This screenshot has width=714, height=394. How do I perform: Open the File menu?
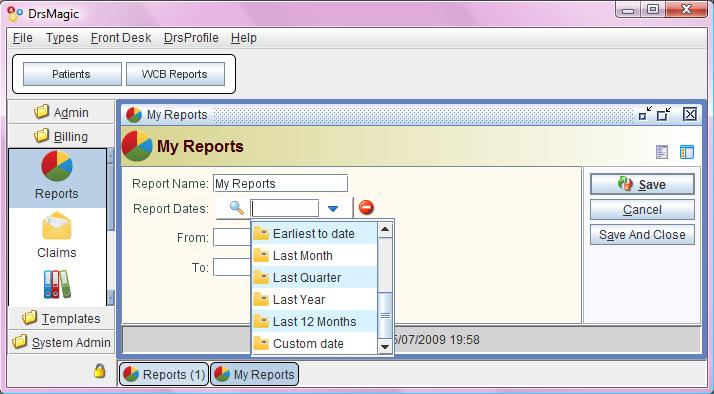coord(23,38)
